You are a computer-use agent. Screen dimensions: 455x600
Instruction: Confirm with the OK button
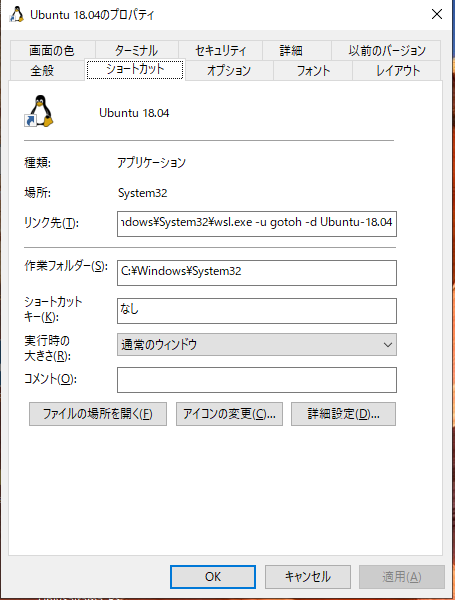click(x=213, y=577)
